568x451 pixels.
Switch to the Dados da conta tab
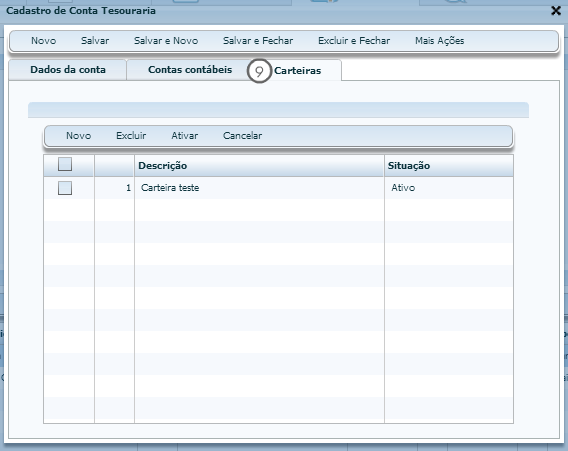(x=68, y=70)
